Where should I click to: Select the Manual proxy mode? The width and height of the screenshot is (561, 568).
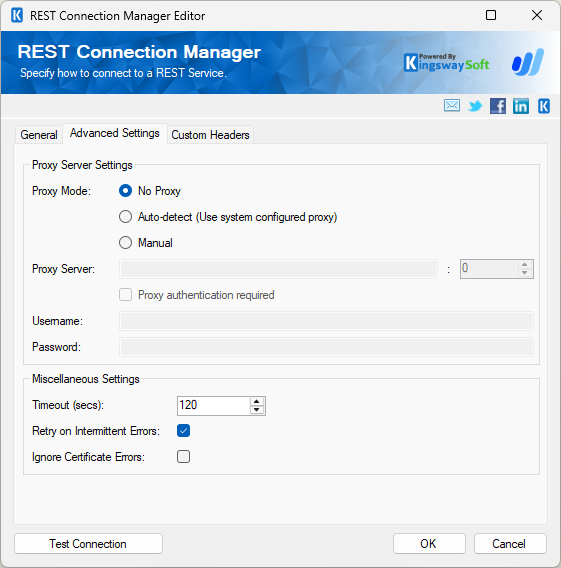pyautogui.click(x=125, y=243)
